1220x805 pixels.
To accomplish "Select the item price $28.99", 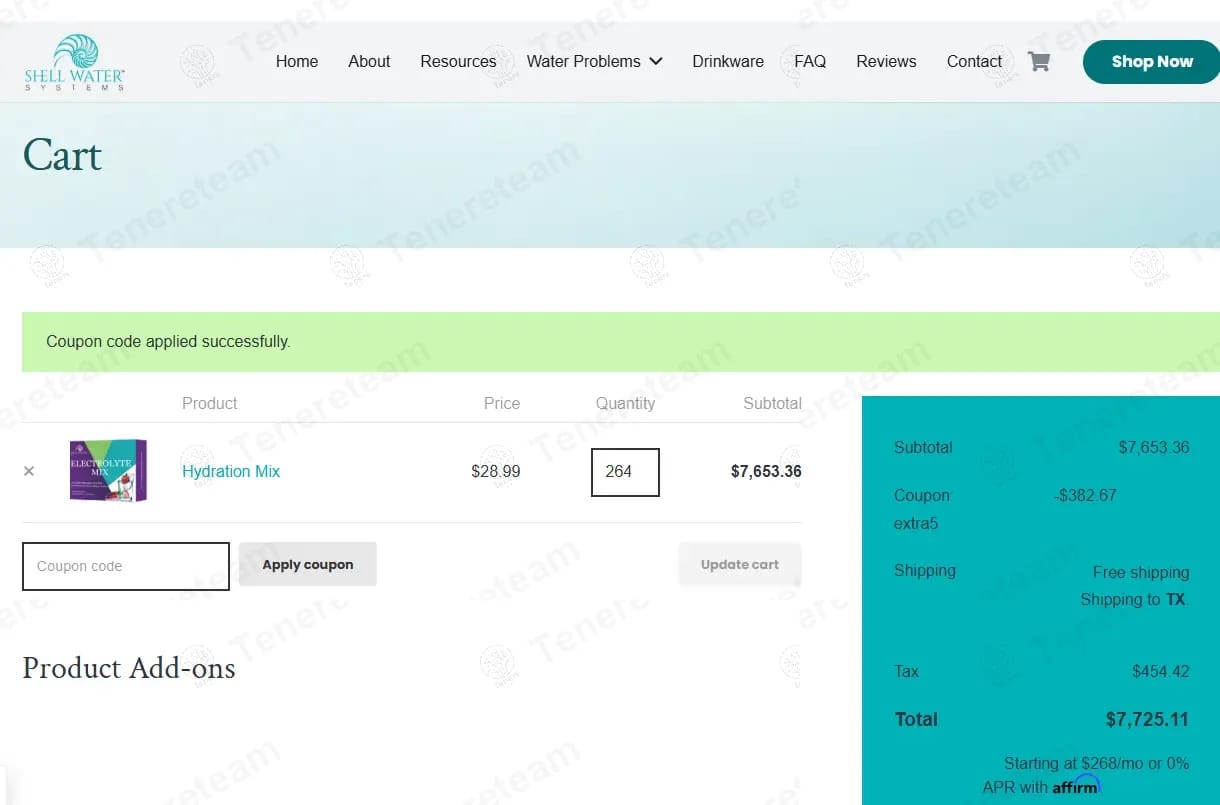I will (x=496, y=471).
